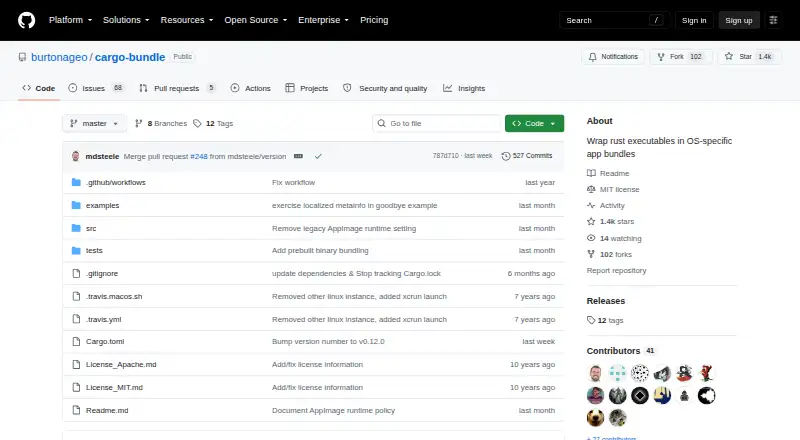
Task: Focus the top Search field
Action: coord(614,20)
